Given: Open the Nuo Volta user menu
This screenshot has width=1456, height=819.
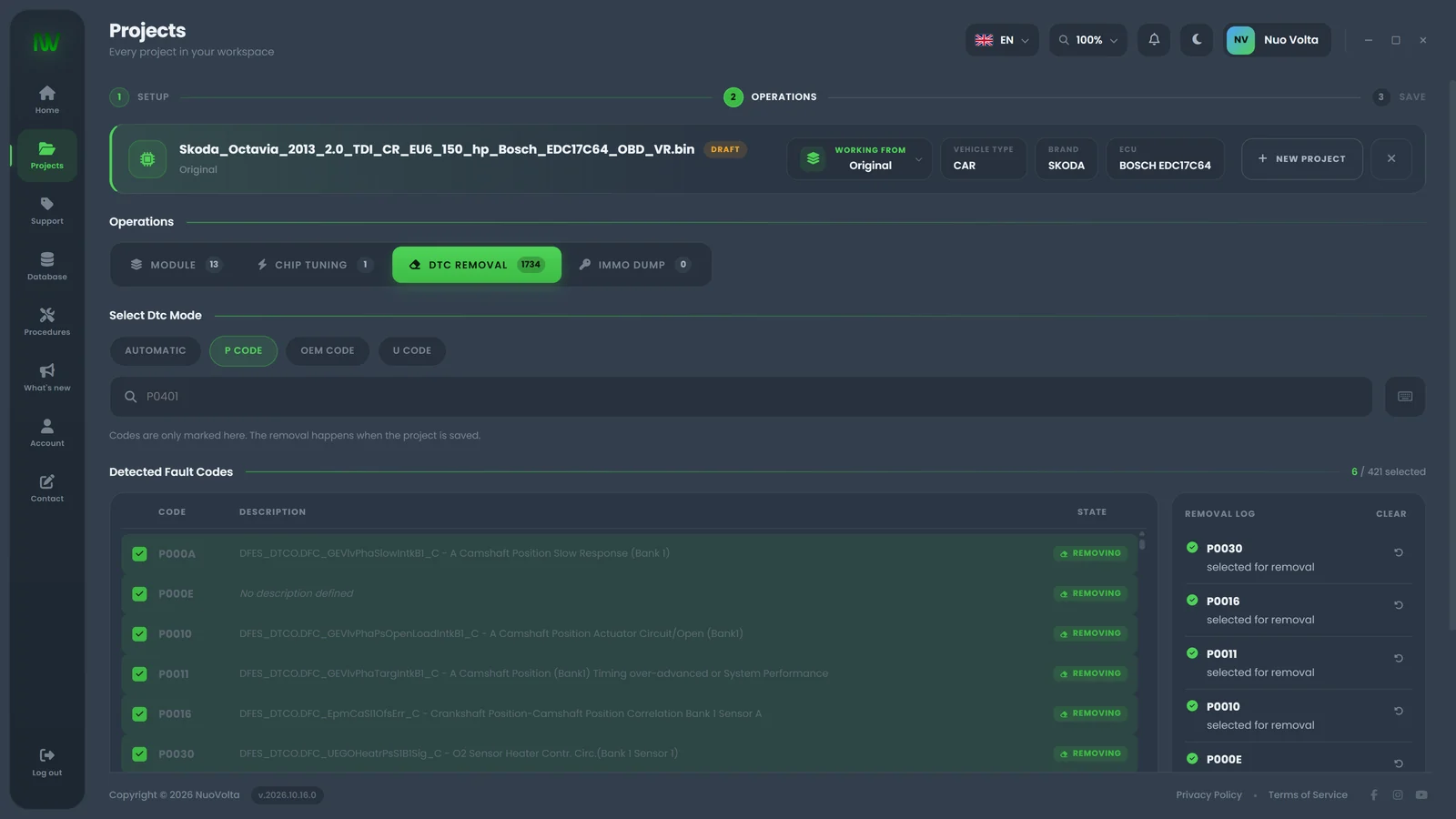Looking at the screenshot, I should pos(1277,40).
